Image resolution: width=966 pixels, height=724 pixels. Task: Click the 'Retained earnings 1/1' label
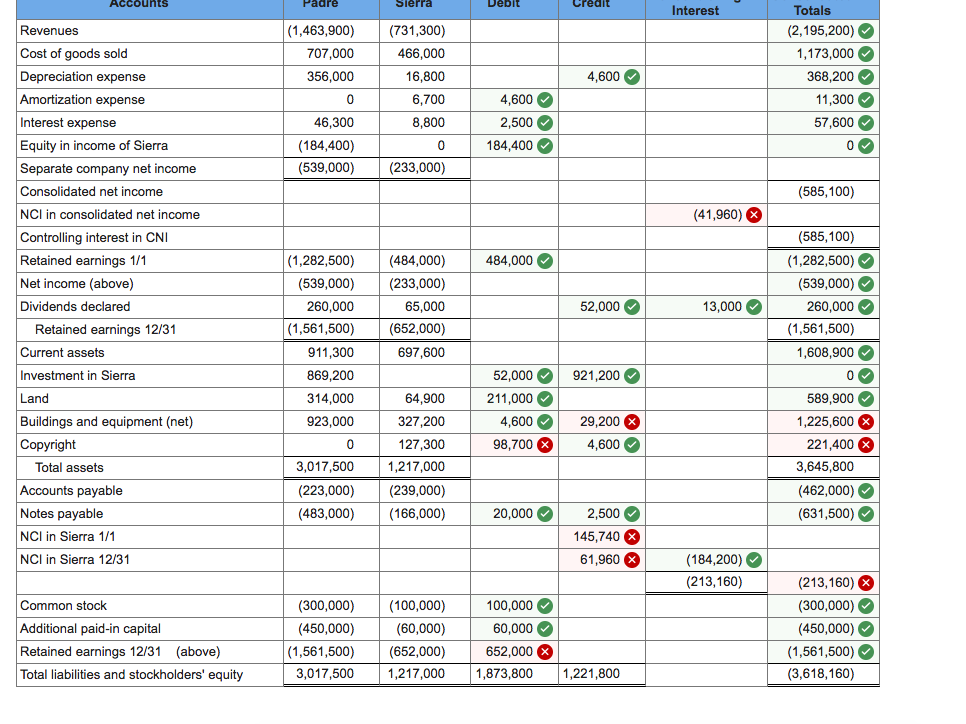tap(83, 261)
